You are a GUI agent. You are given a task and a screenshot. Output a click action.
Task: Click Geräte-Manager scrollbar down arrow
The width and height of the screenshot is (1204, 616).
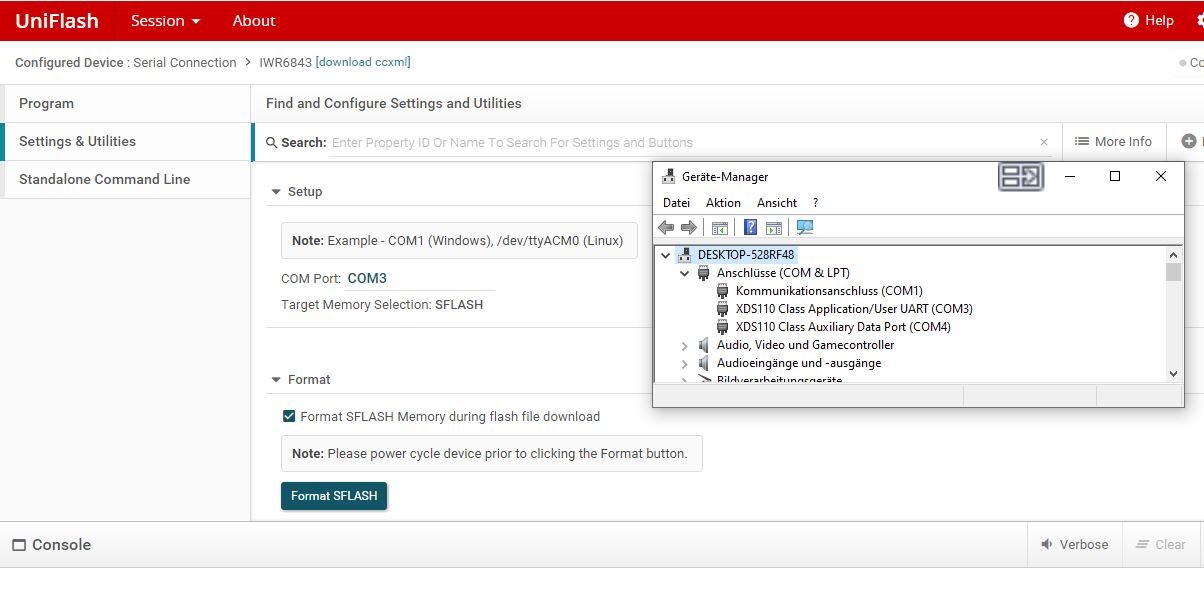1173,374
